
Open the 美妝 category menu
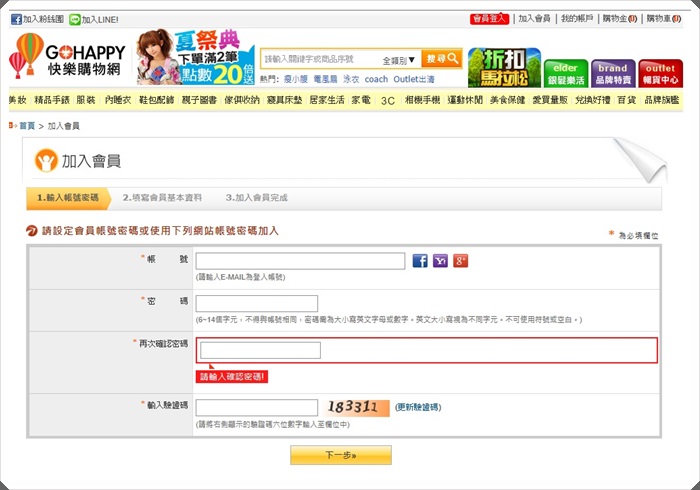(18, 100)
